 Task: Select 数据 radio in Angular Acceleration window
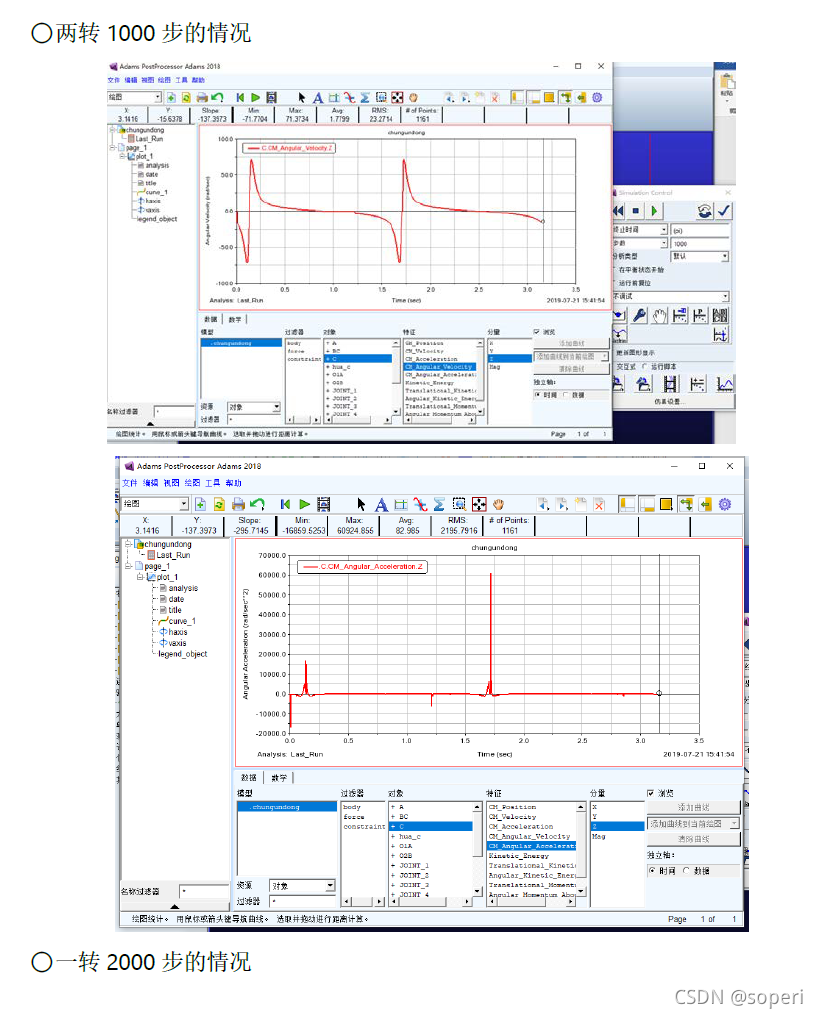coord(686,871)
